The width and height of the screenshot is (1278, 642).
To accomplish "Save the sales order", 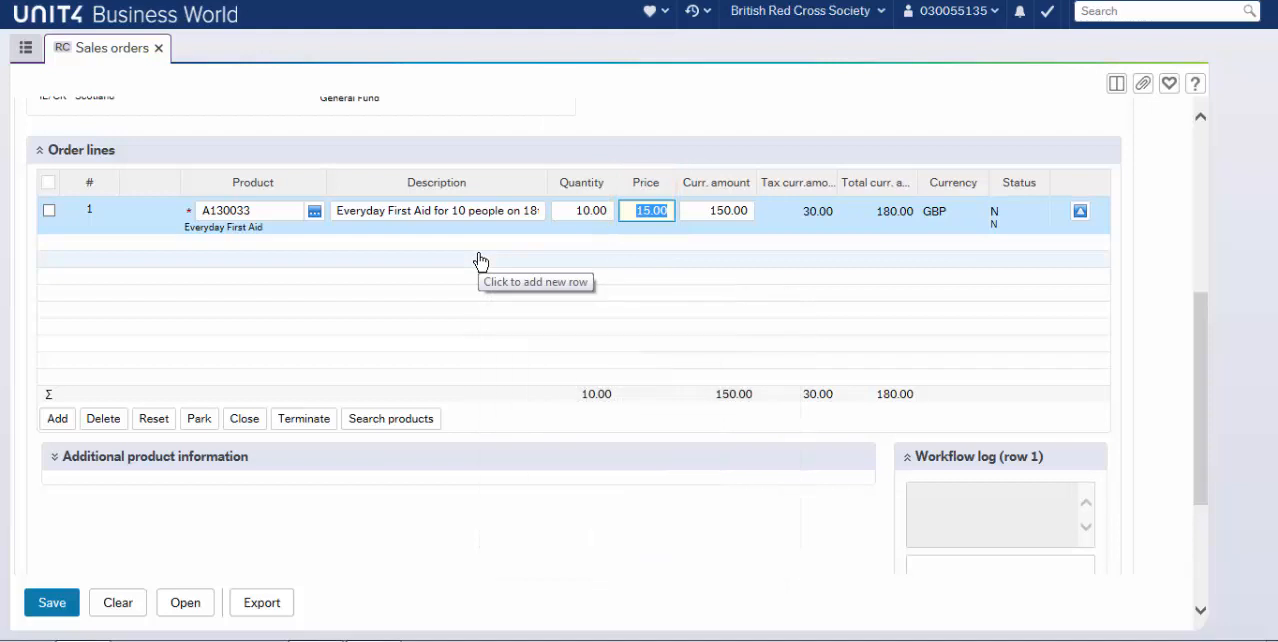I will [52, 603].
